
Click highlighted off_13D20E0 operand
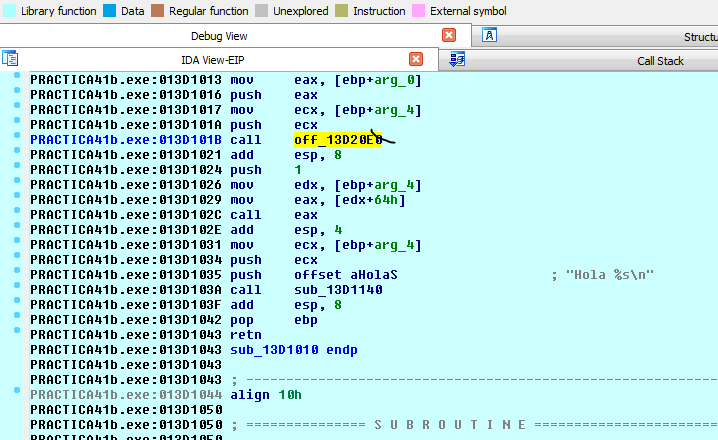(x=338, y=140)
